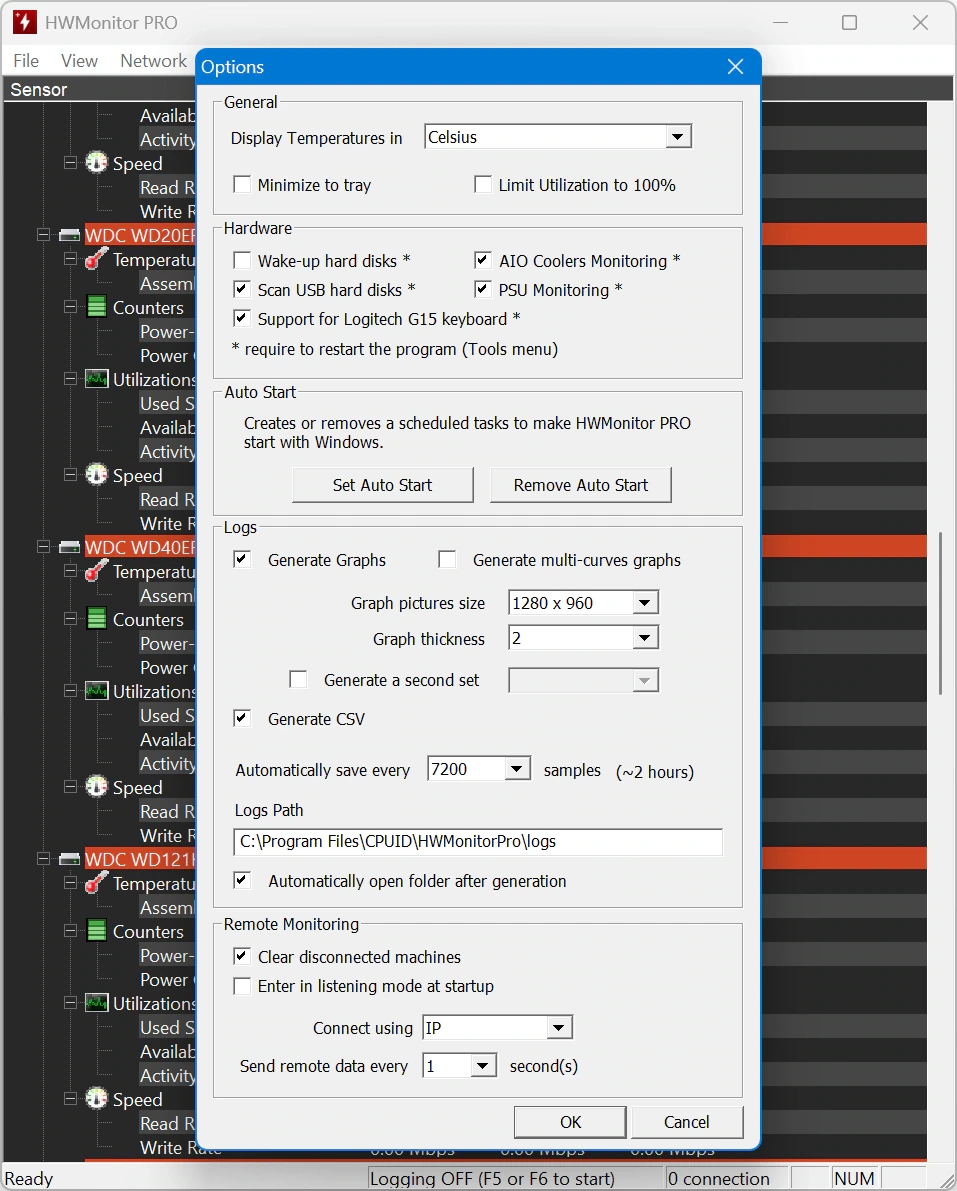Collapse the WDC WD40EF tree node
The image size is (957, 1191).
coord(43,548)
